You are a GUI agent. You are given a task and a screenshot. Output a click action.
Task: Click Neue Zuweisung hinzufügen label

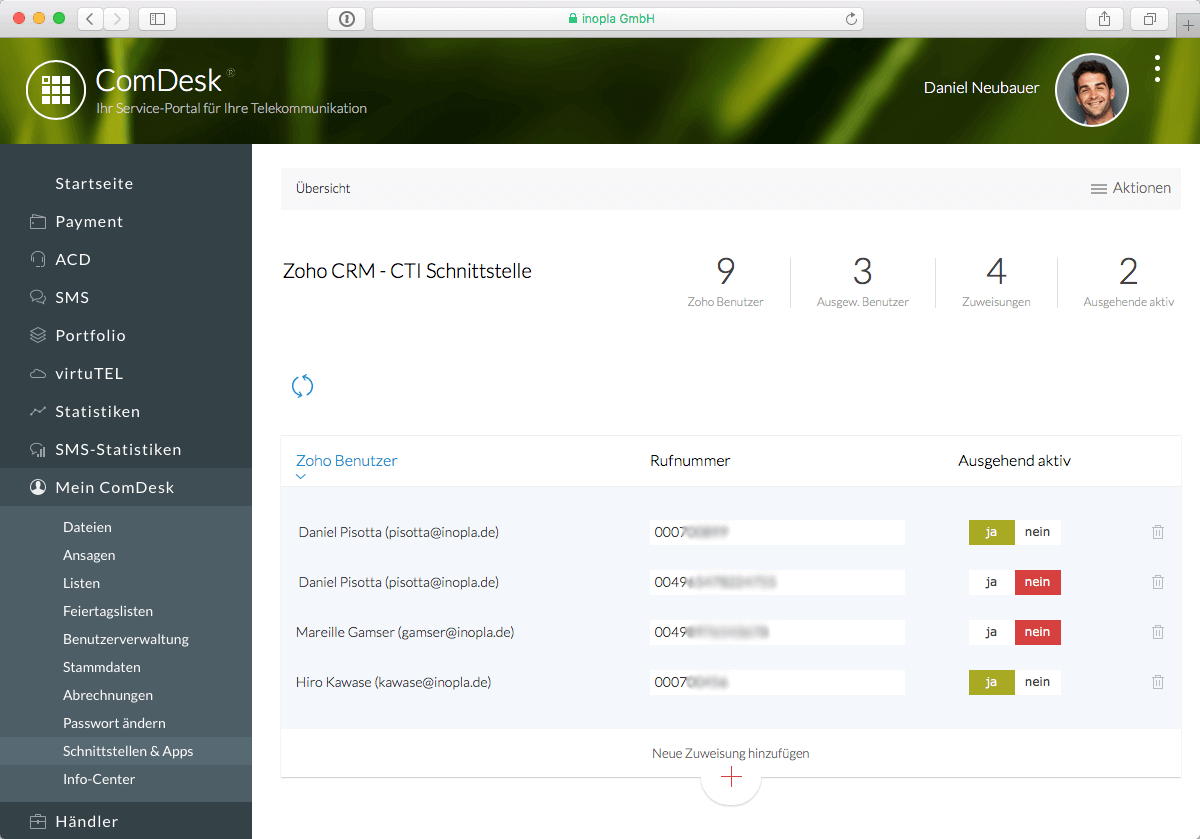pos(731,753)
